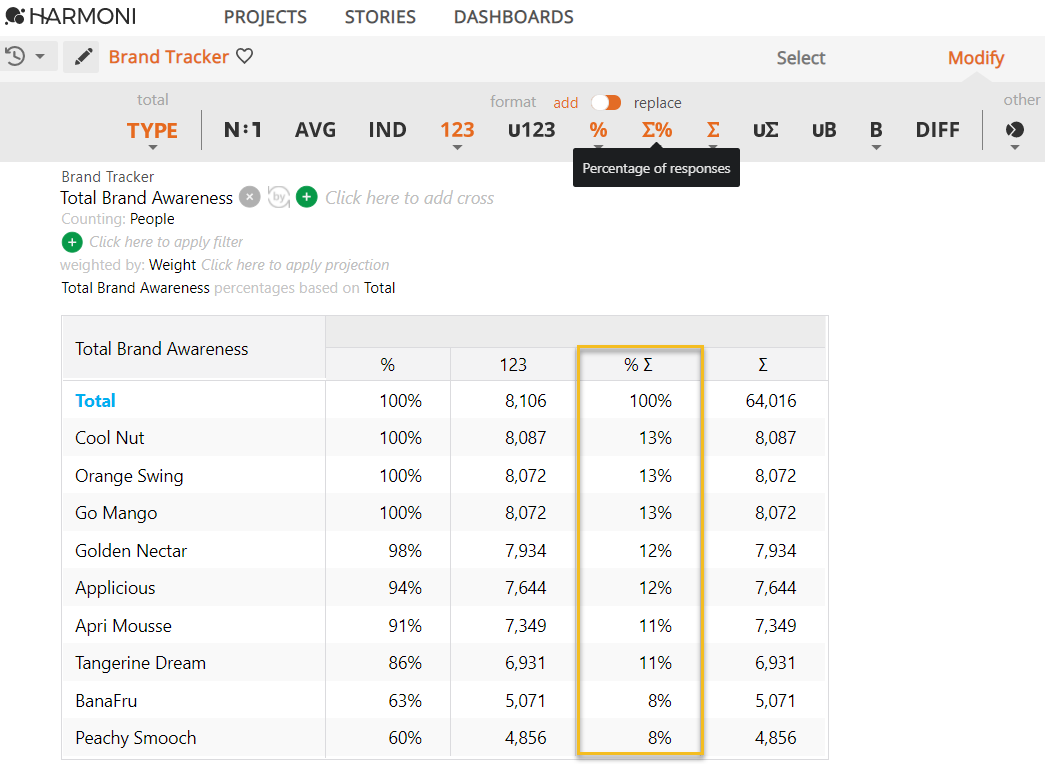Click the Σ column header
1045x764 pixels.
coord(763,365)
